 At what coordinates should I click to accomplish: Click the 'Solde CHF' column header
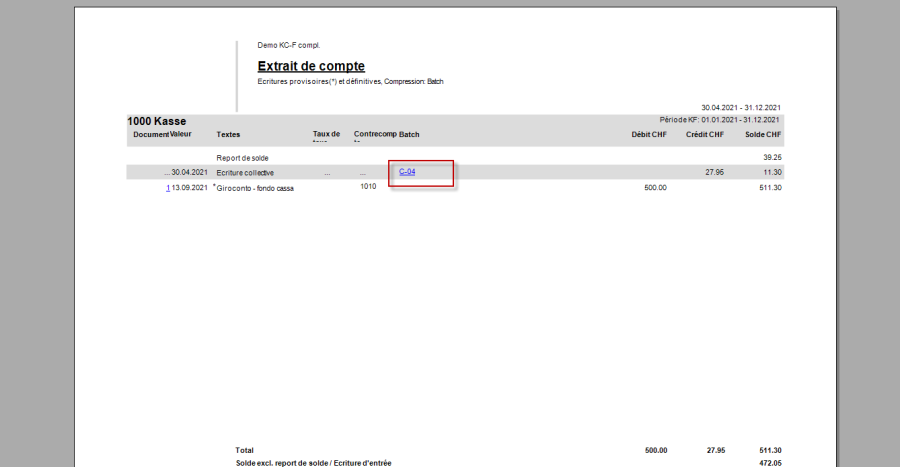point(763,134)
